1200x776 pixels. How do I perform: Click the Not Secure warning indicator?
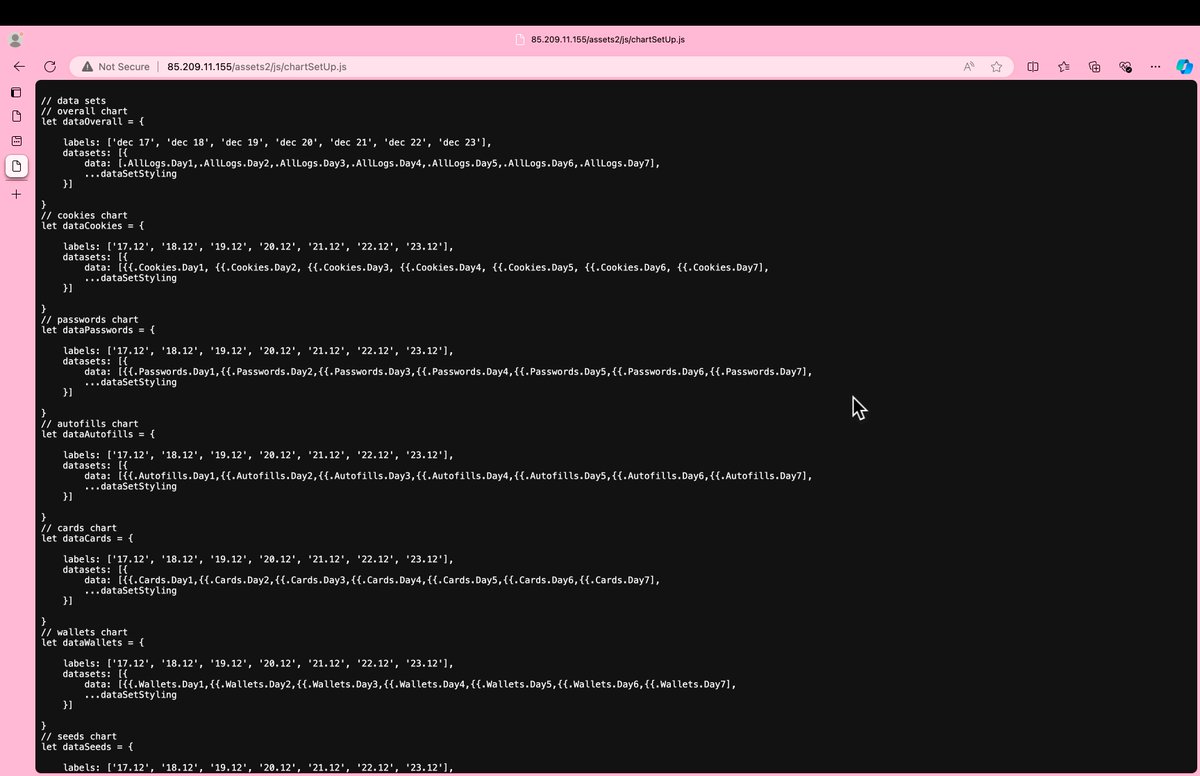(x=114, y=67)
